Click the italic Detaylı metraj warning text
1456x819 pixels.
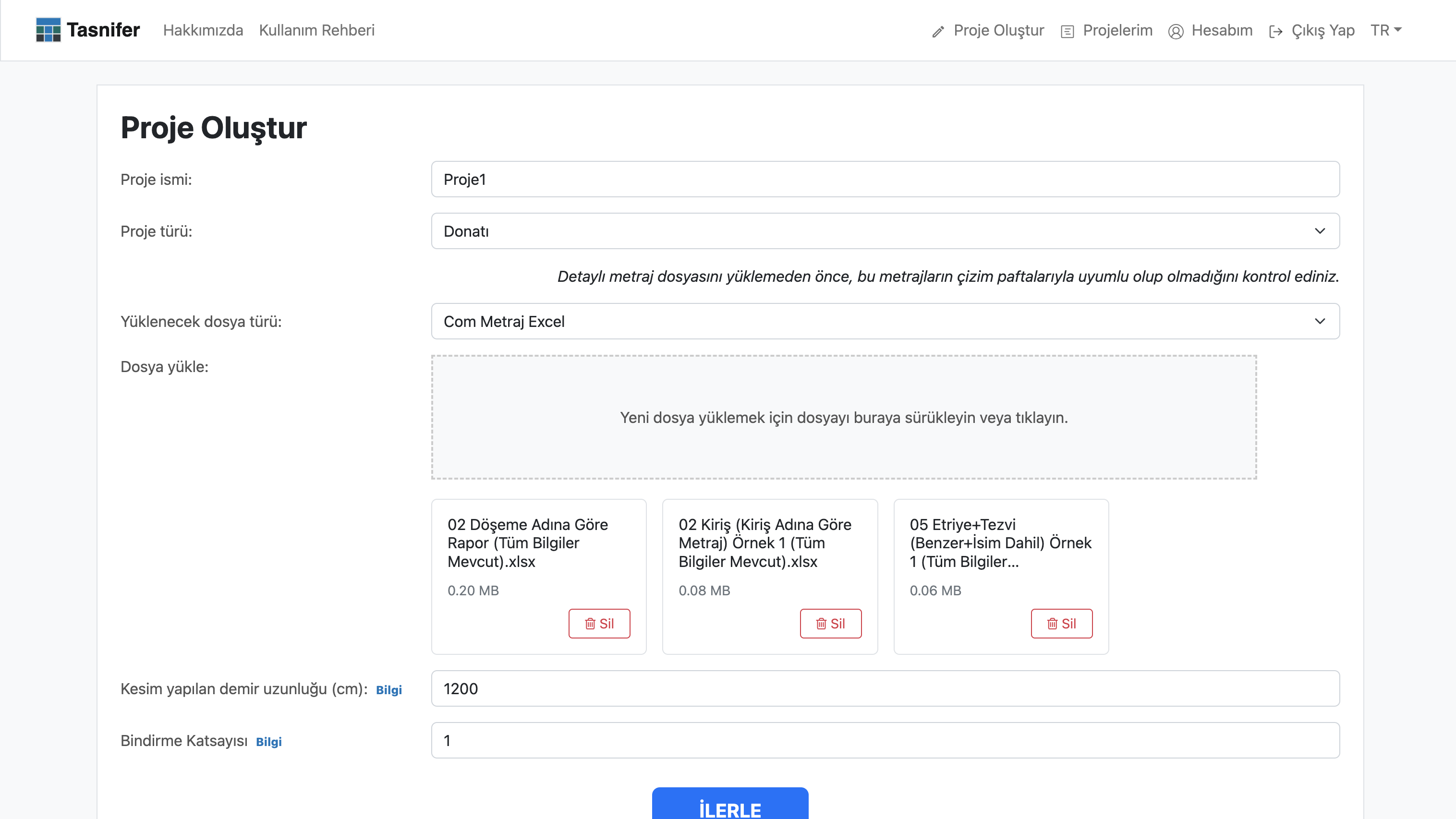point(948,277)
